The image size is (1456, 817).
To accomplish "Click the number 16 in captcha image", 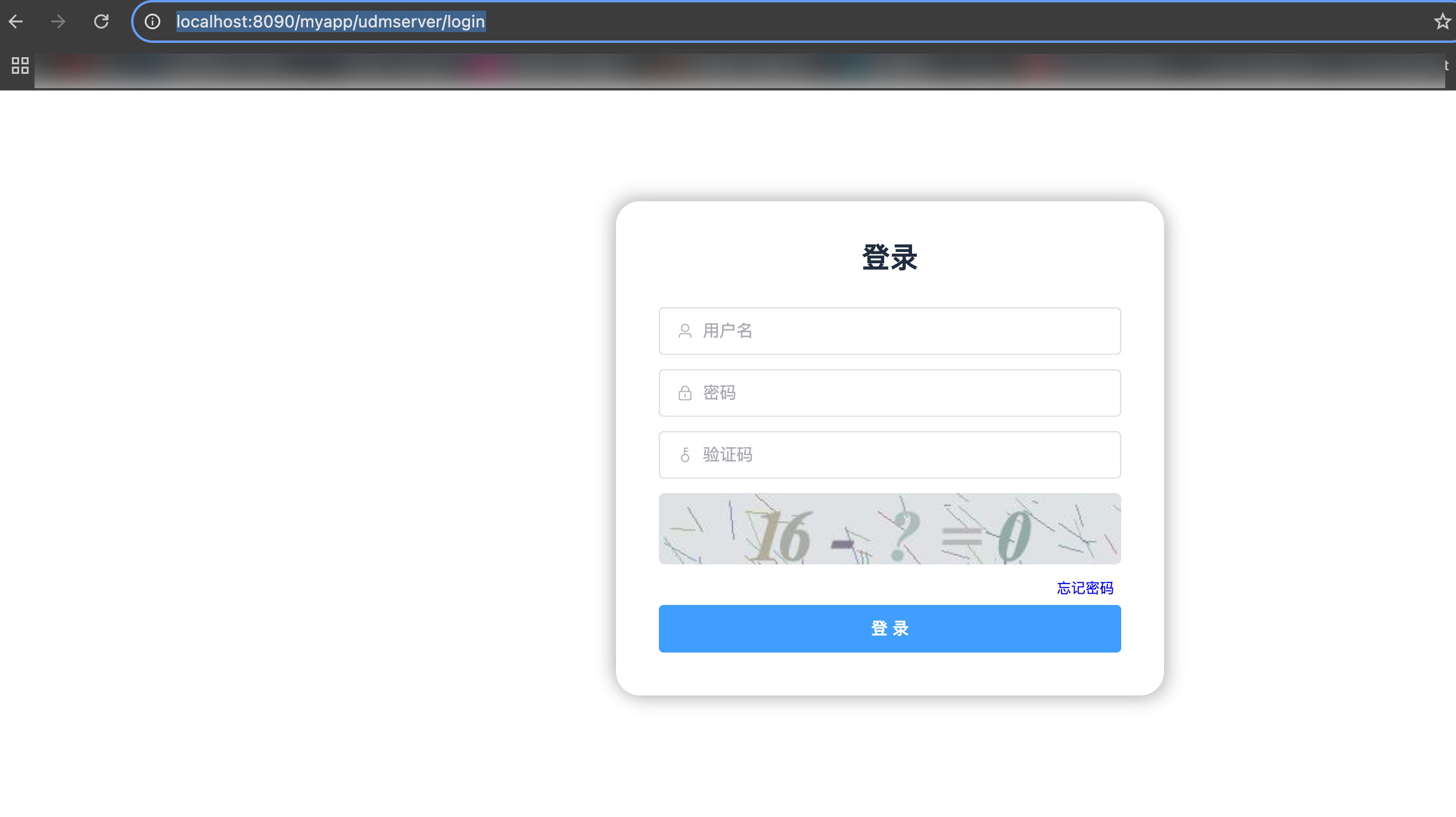I will pyautogui.click(x=782, y=537).
